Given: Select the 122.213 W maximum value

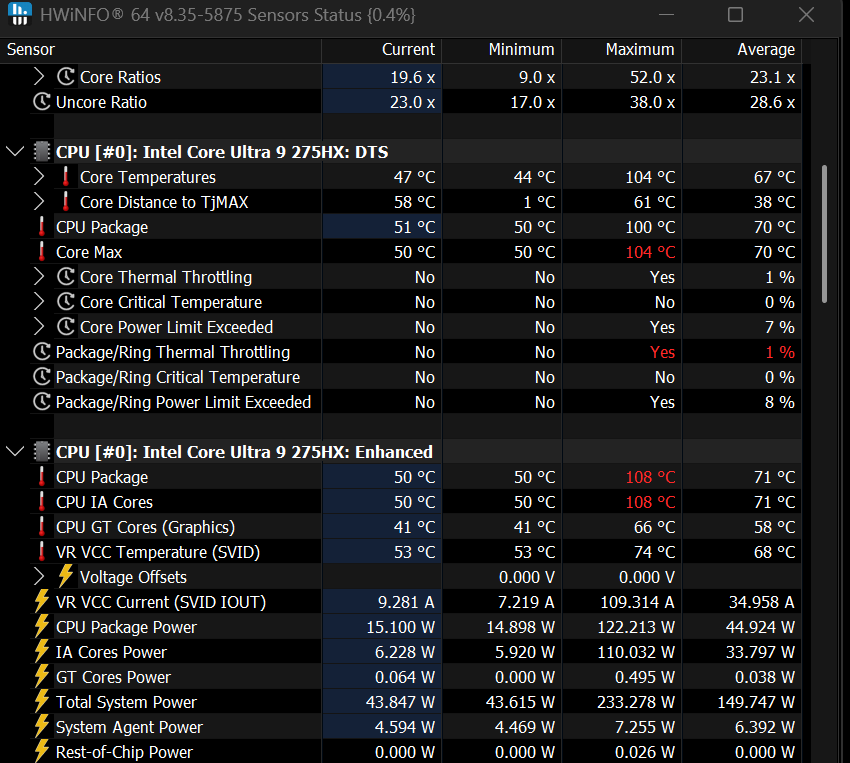Looking at the screenshot, I should [x=636, y=627].
